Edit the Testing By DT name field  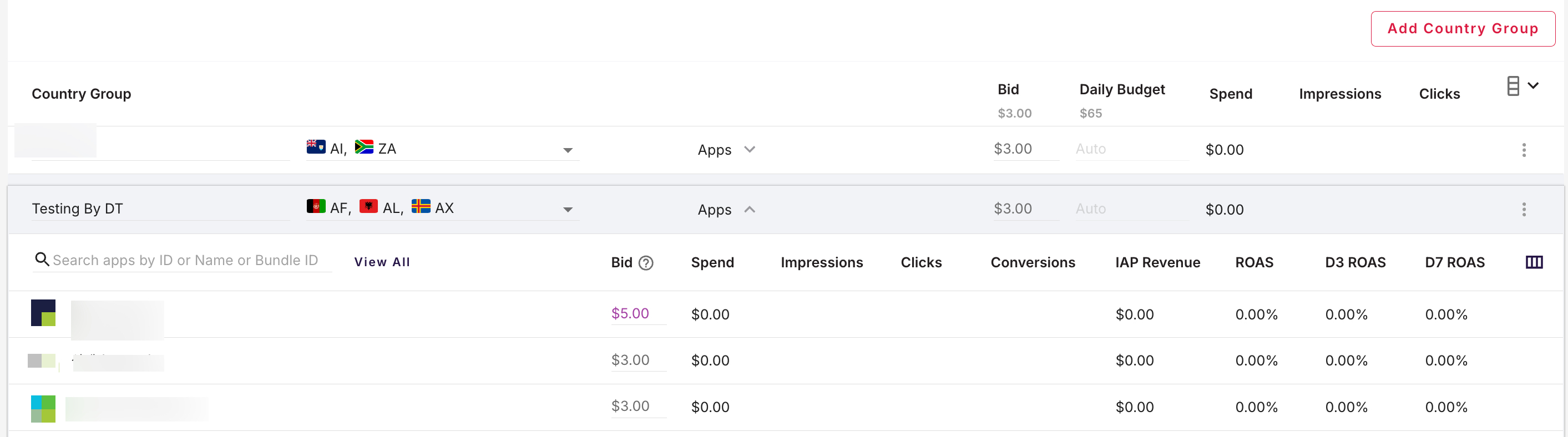click(158, 209)
